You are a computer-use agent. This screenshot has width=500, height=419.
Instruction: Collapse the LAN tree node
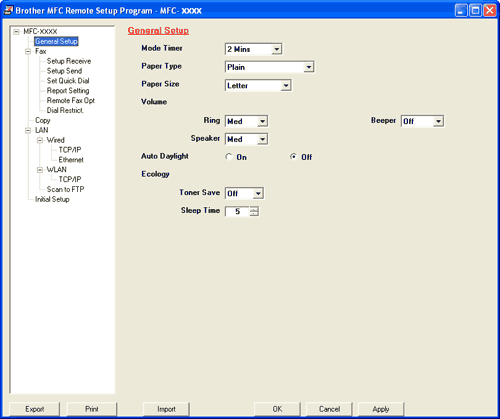click(x=28, y=130)
